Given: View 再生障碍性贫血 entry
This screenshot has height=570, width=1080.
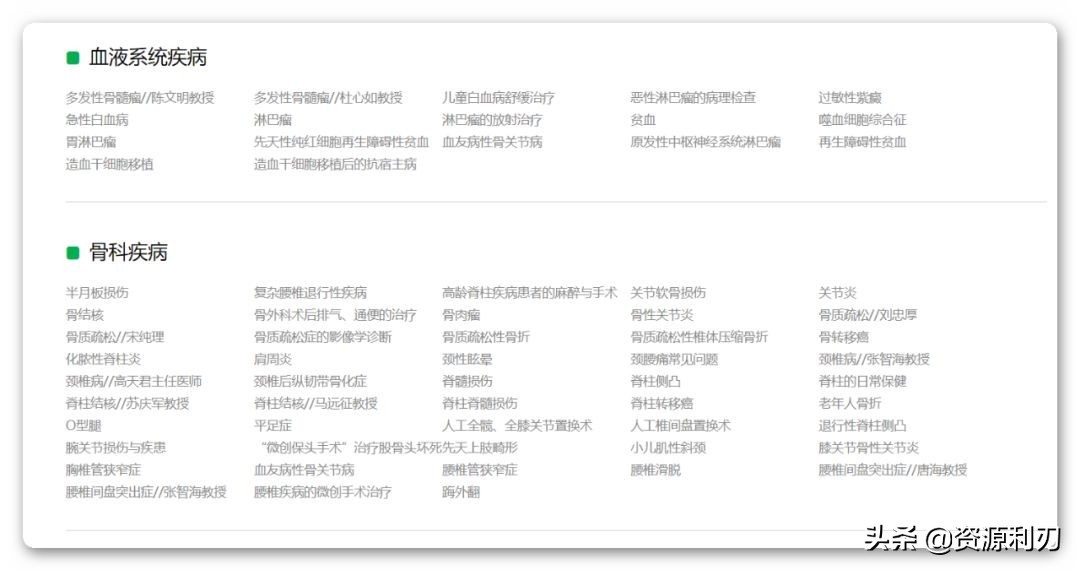Looking at the screenshot, I should 862,142.
